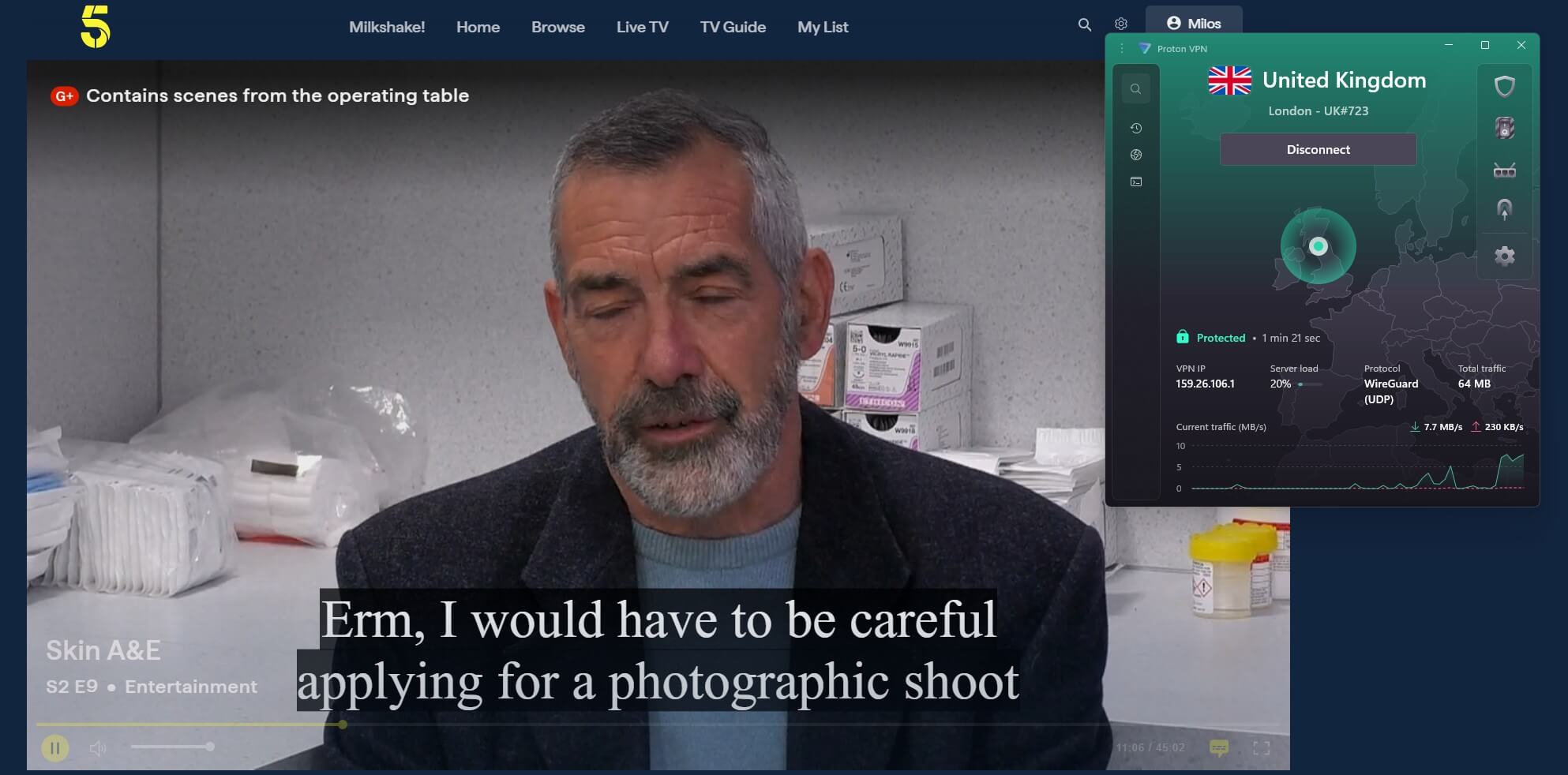Screen dimensions: 1568x775
Task: Mute the video with the speaker icon
Action: pyautogui.click(x=98, y=748)
